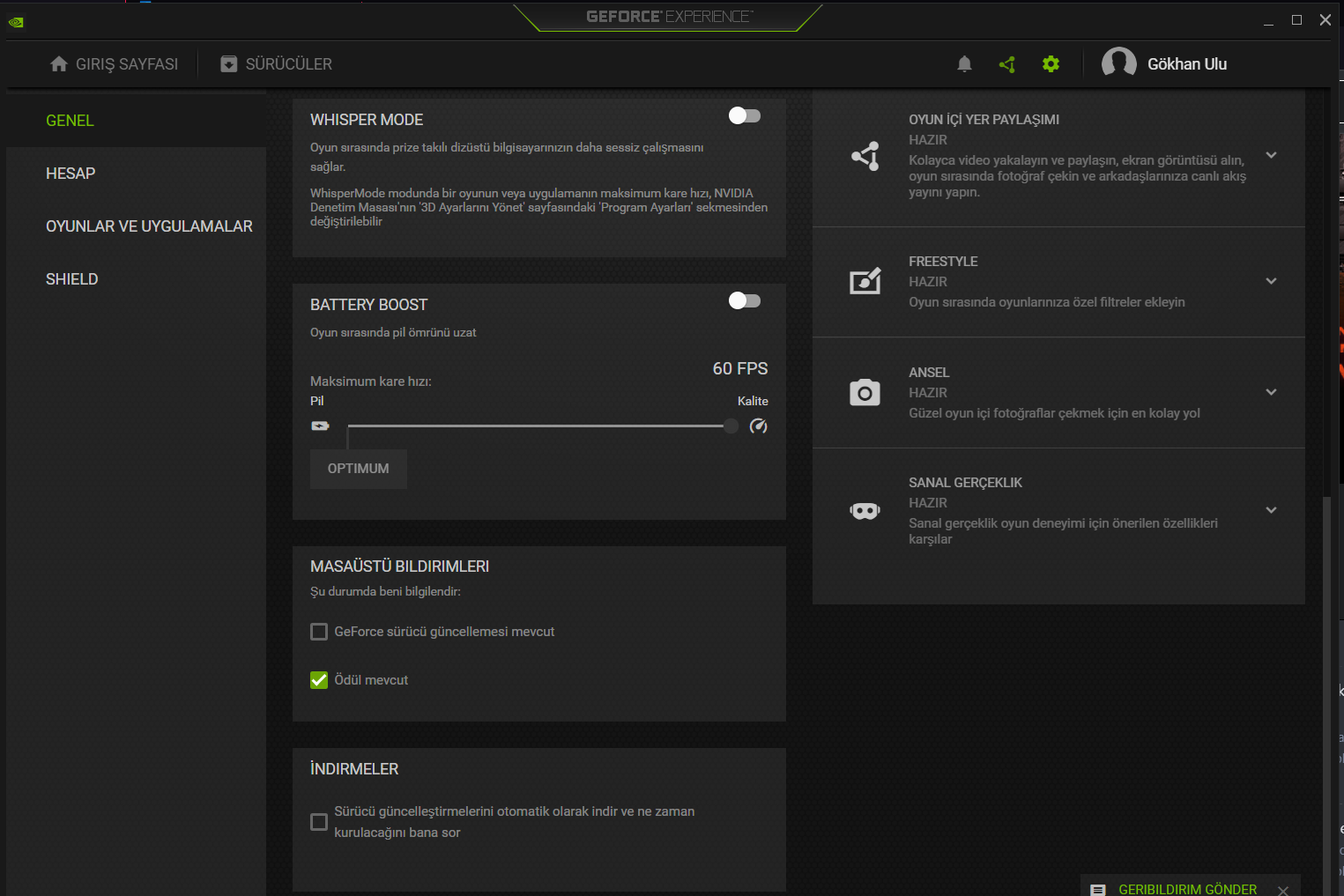
Task: Click the NVIDIA logo in title bar
Action: 16,22
